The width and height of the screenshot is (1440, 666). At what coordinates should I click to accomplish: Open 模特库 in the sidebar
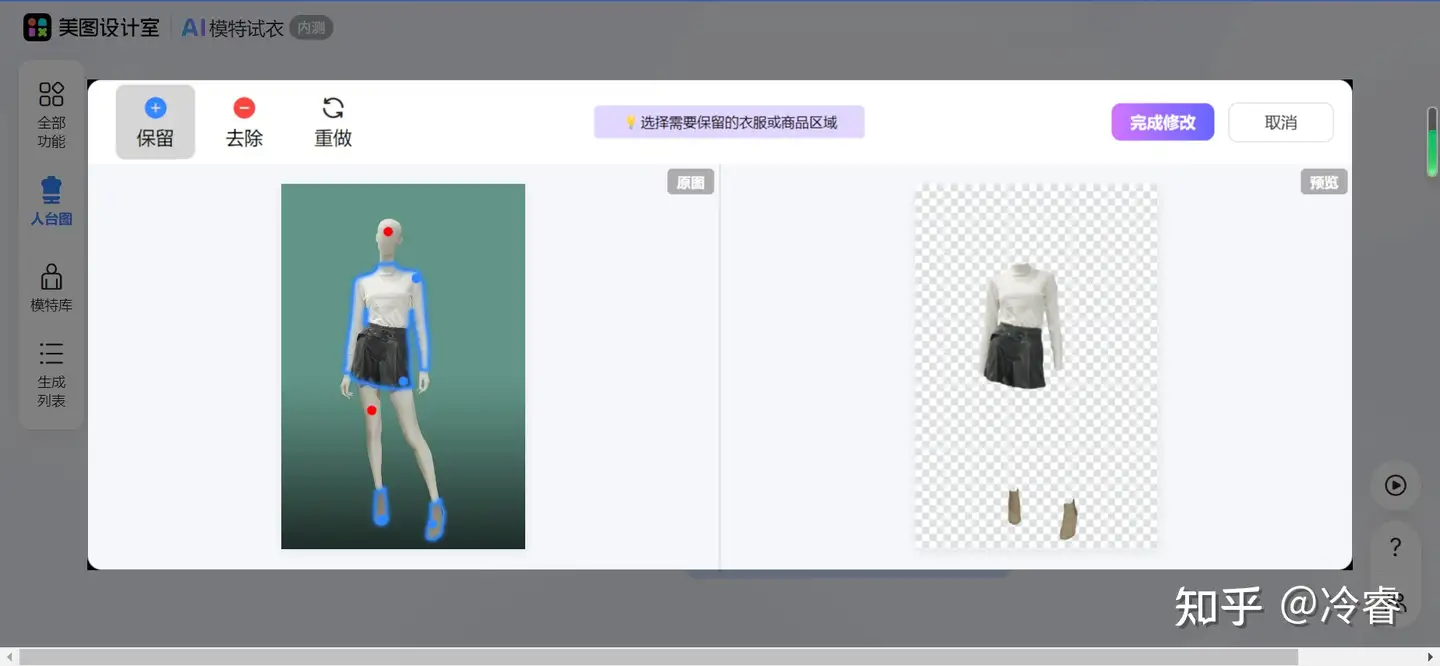point(51,287)
